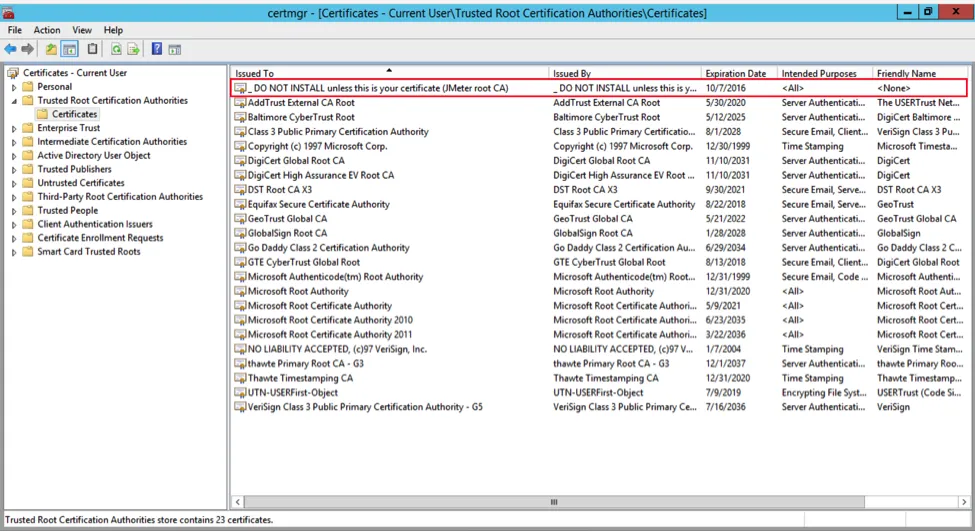
Task: Select the Certificates subfolder in the tree
Action: click(74, 114)
